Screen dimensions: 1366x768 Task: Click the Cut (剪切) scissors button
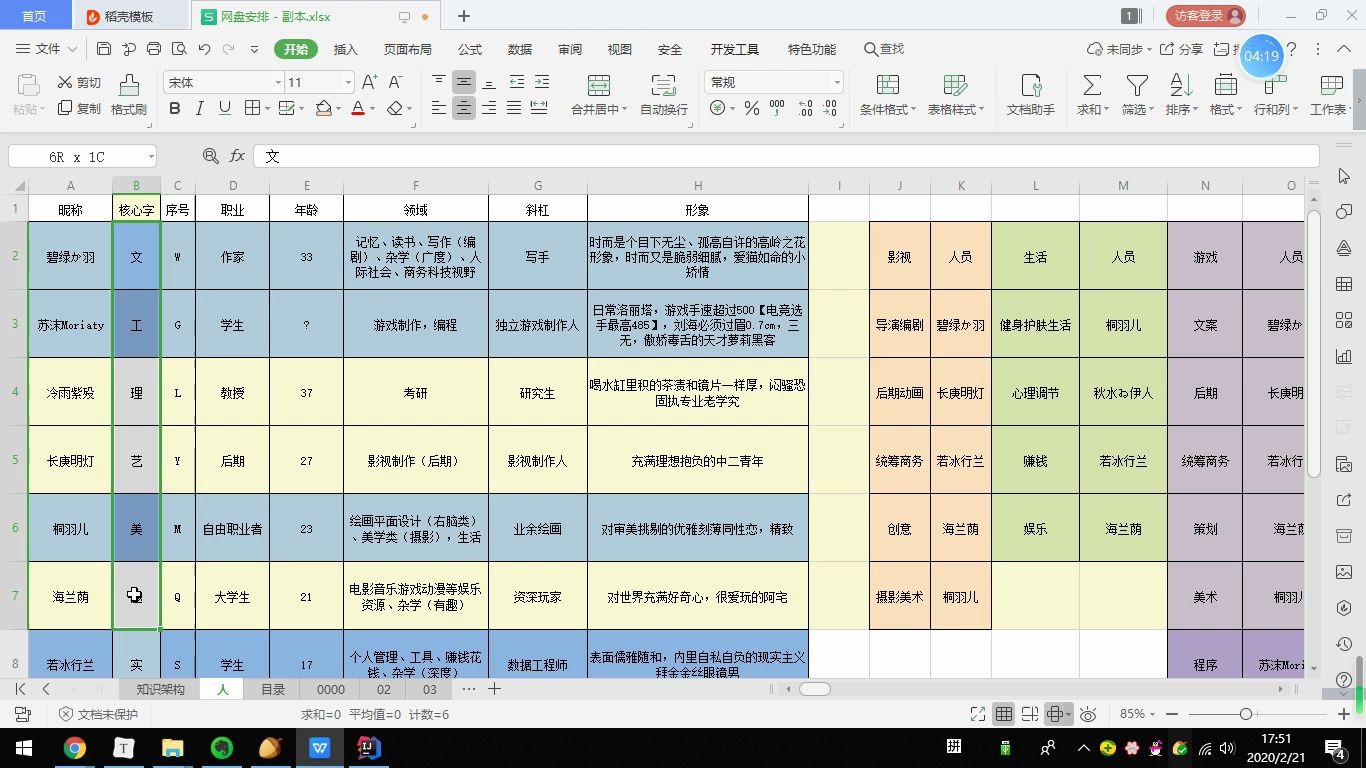[79, 82]
